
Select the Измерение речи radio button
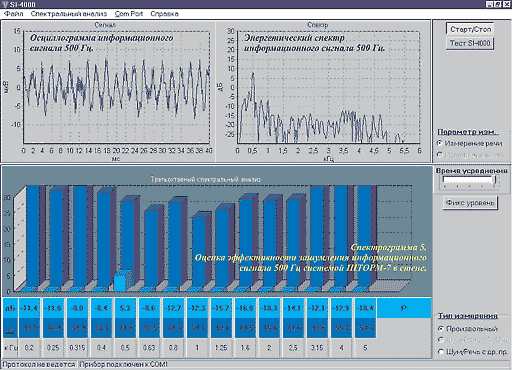click(x=470, y=143)
